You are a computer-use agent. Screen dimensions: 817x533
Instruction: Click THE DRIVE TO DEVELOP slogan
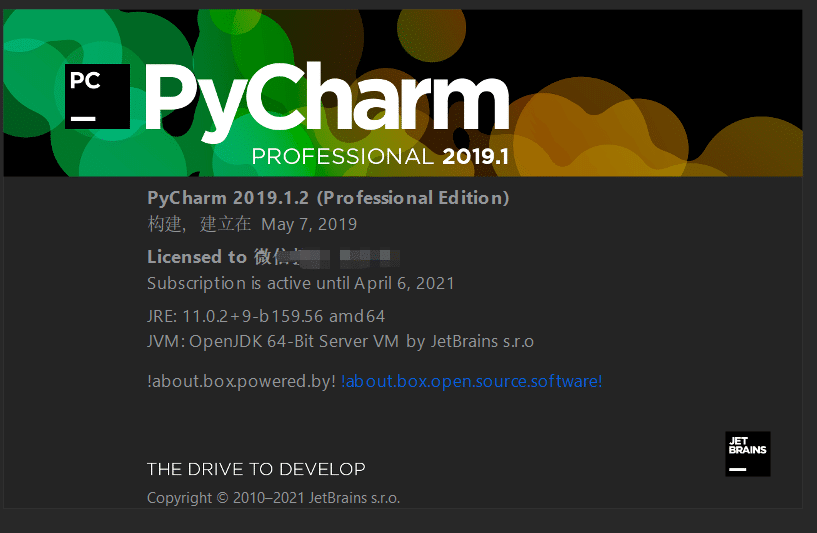click(256, 469)
